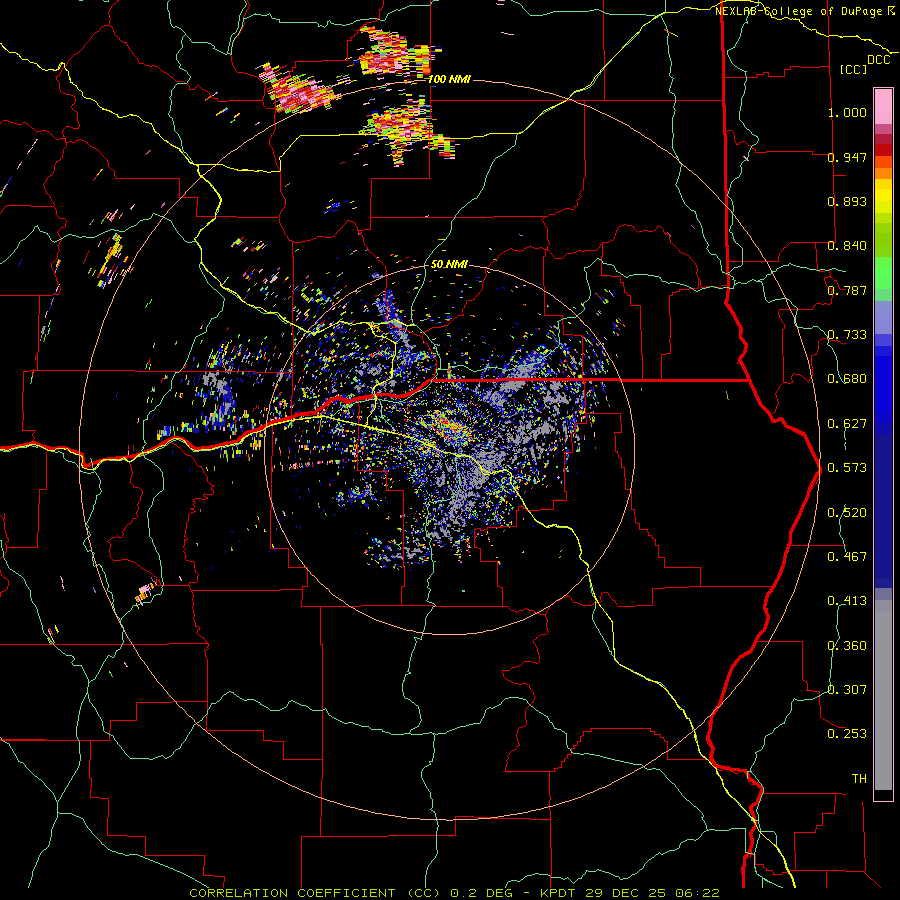Select the 0.627 scale label
This screenshot has width=900, height=900.
(847, 424)
